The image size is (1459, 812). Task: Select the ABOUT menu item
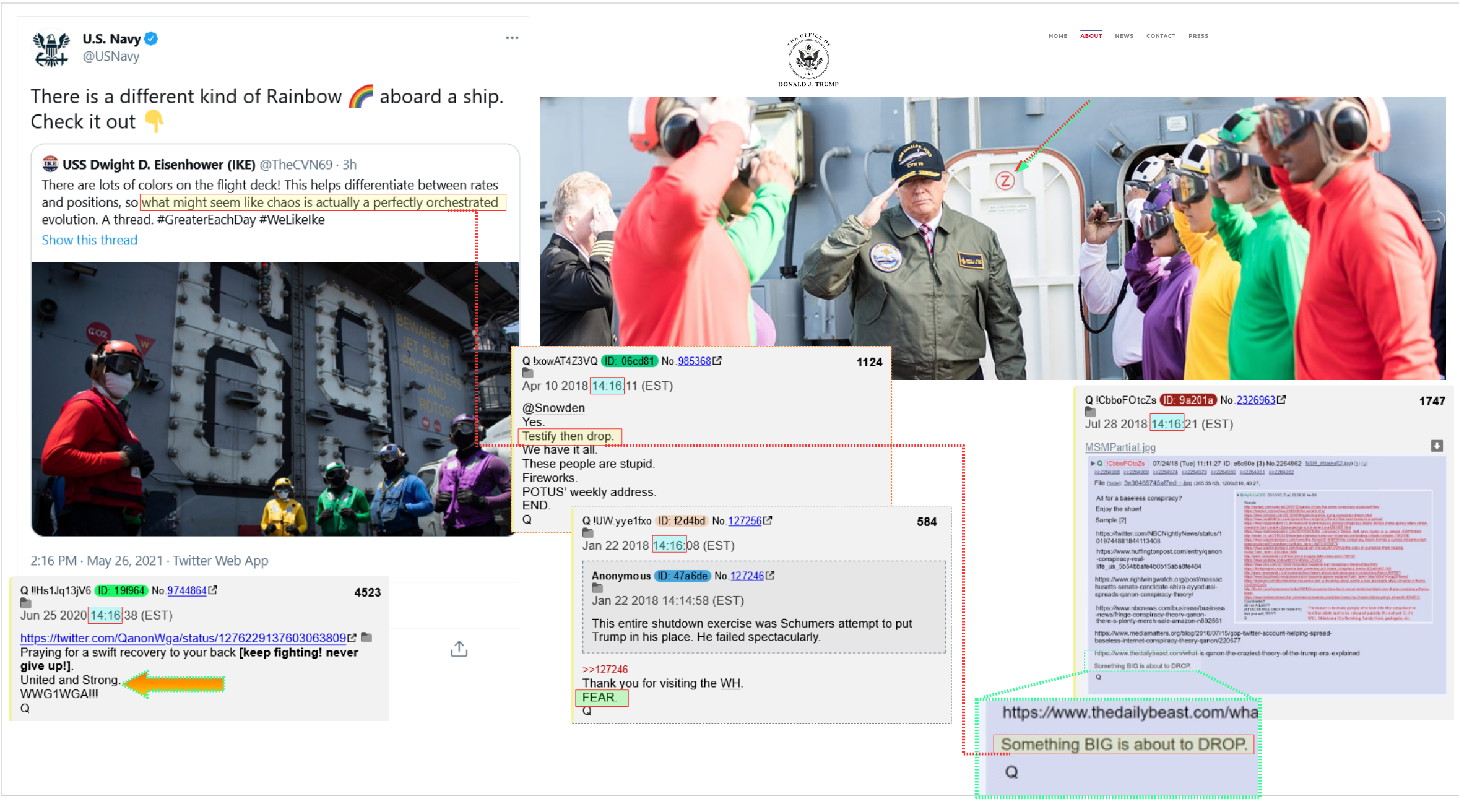[x=1091, y=36]
